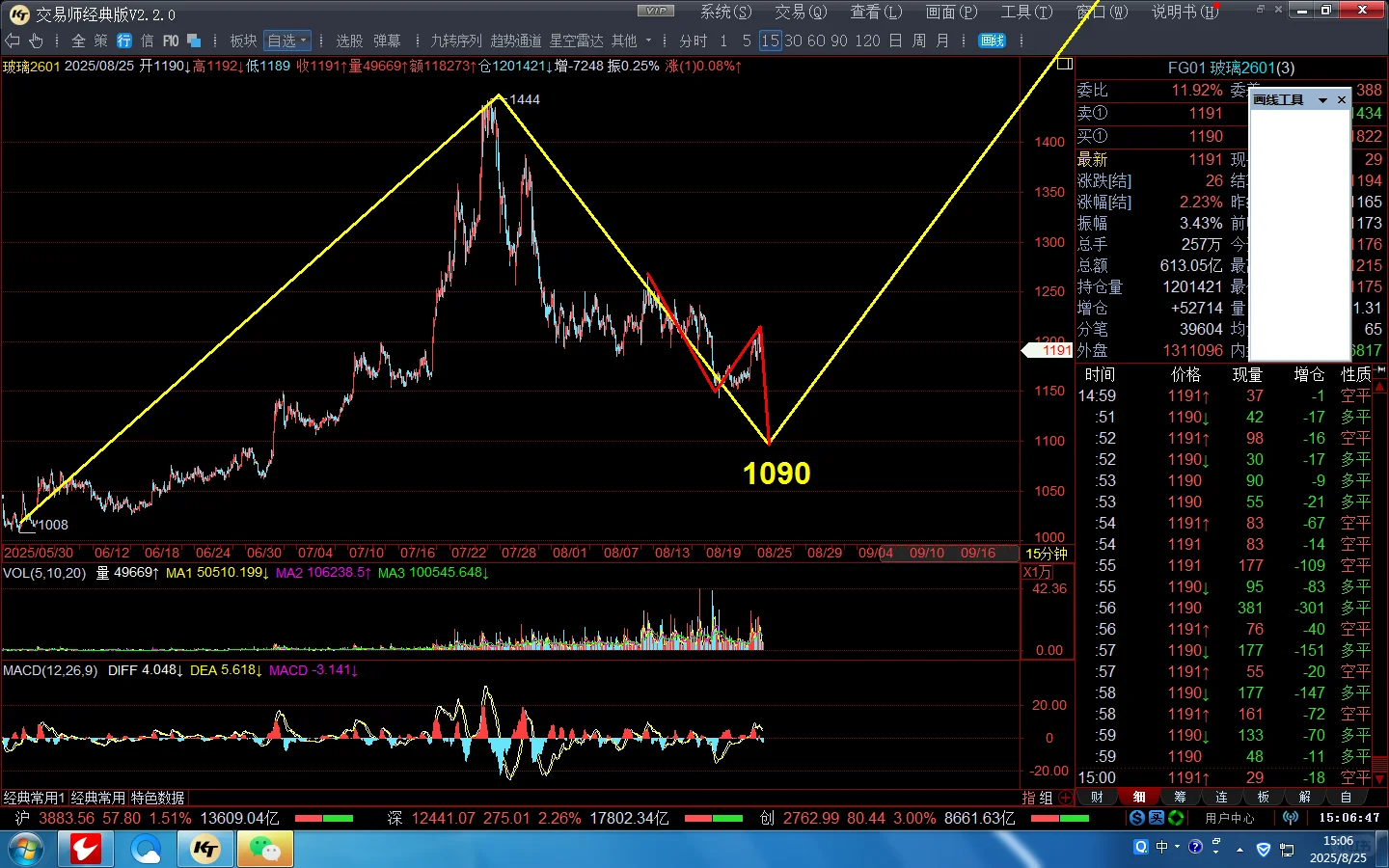Image resolution: width=1389 pixels, height=868 pixels.
Task: Select the hand pointer tool icon
Action: pos(37,41)
